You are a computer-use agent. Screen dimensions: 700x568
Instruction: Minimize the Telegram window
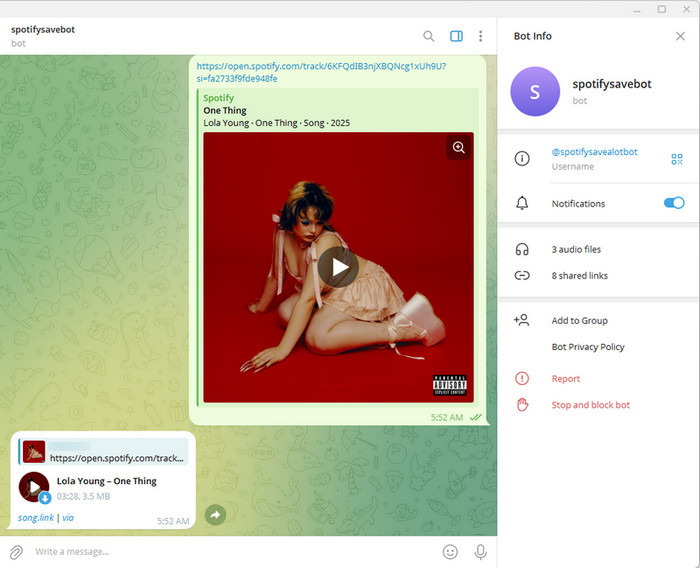click(637, 9)
